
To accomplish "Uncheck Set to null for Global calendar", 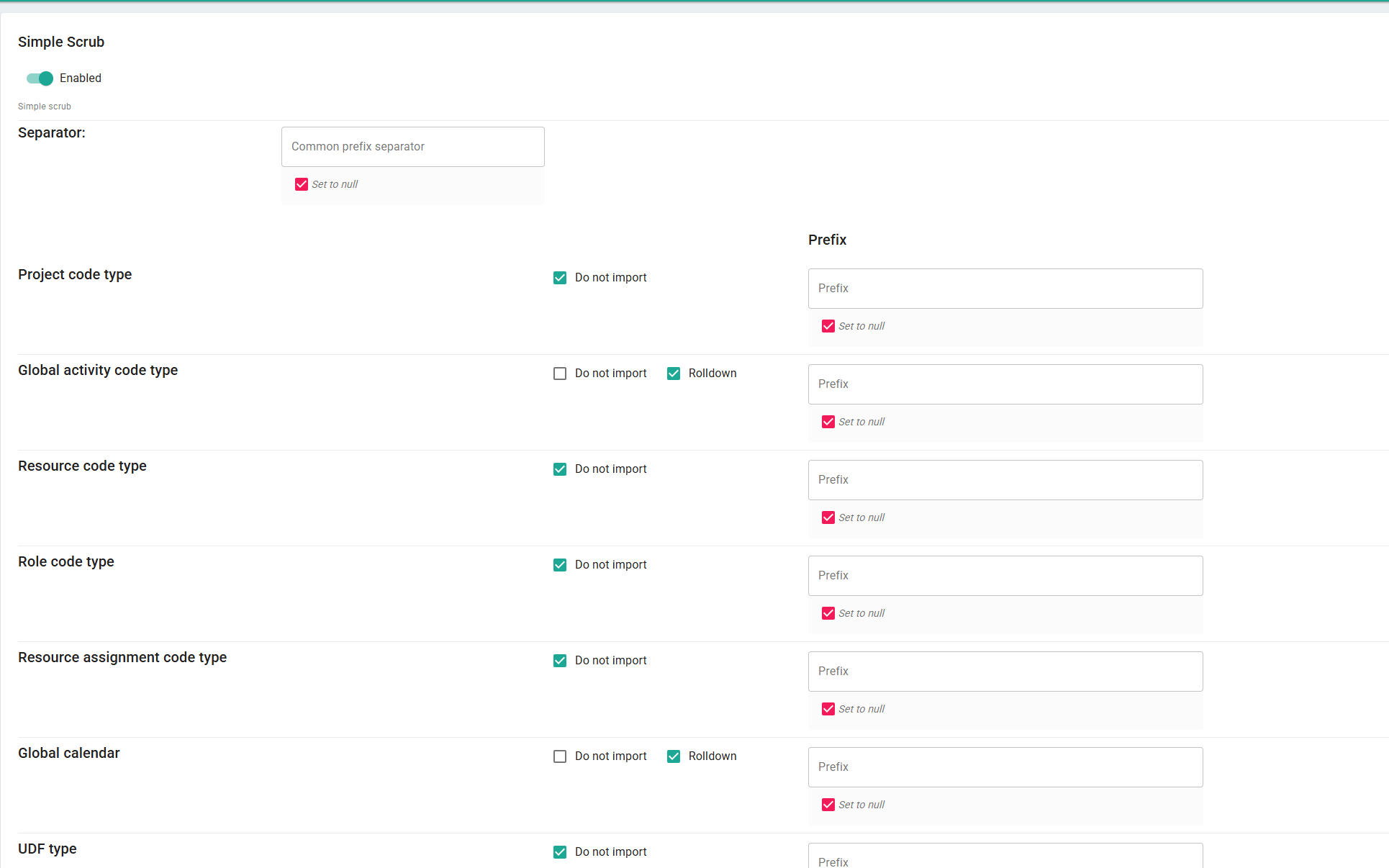I will click(828, 805).
